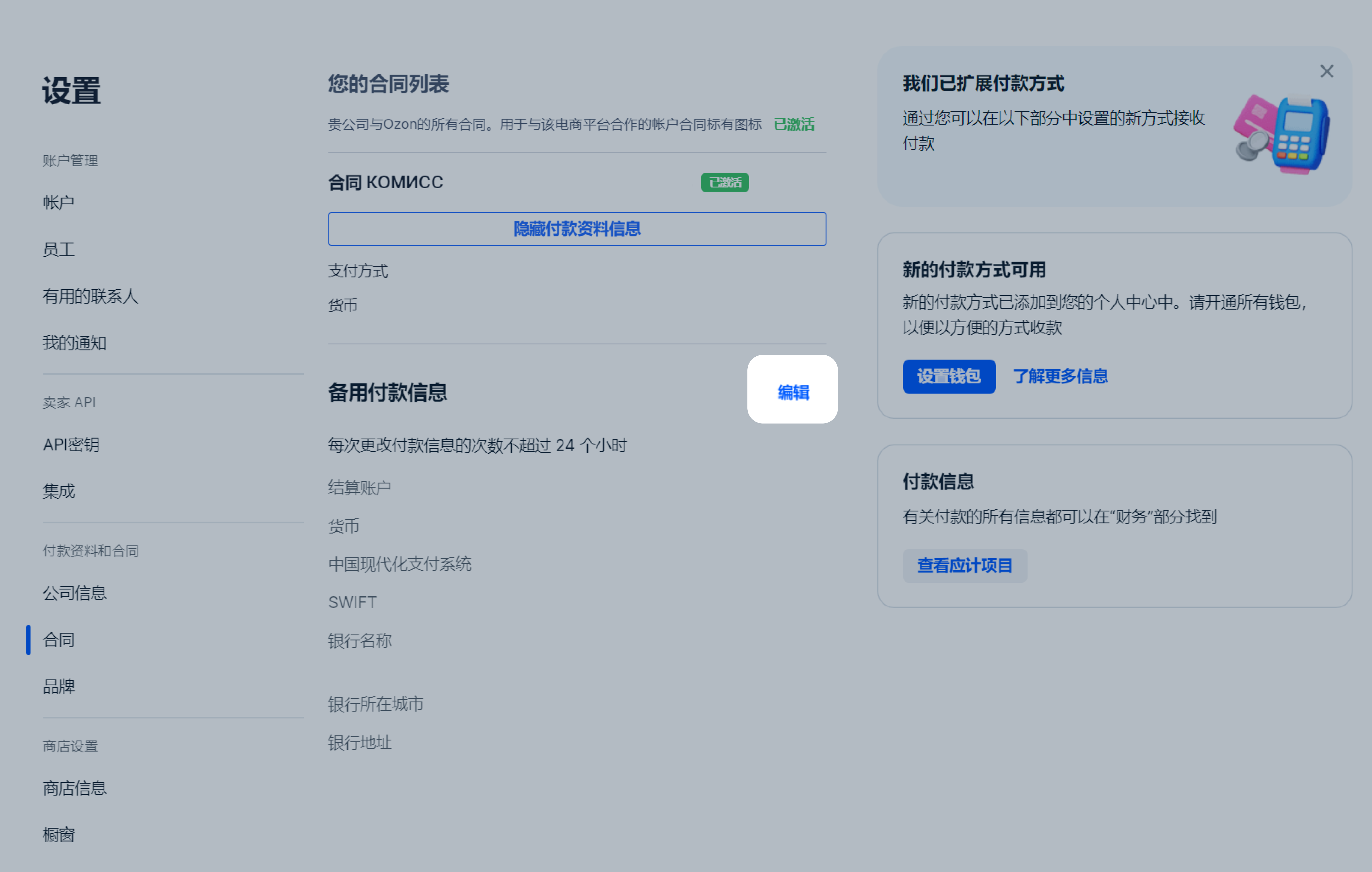Open the 员工 settings section
The height and width of the screenshot is (872, 1372).
coord(59,249)
